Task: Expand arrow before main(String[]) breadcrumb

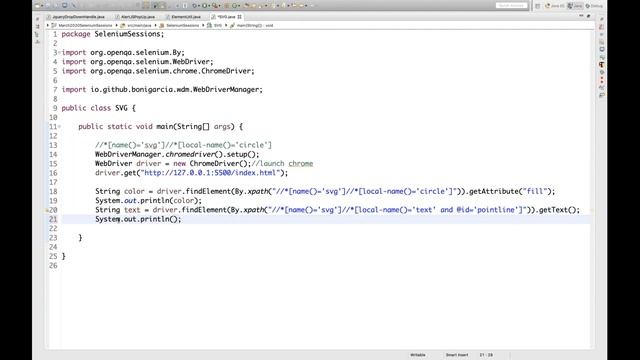Action: [226, 25]
